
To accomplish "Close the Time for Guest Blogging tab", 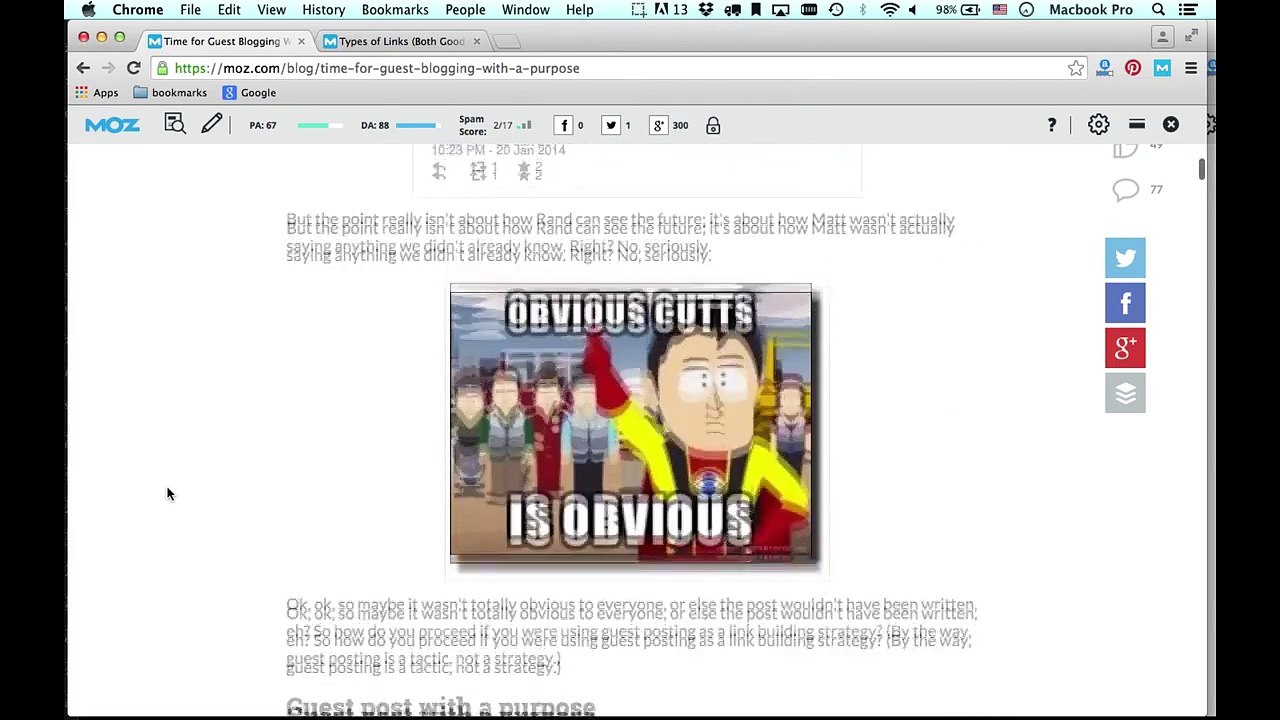I will pos(301,41).
